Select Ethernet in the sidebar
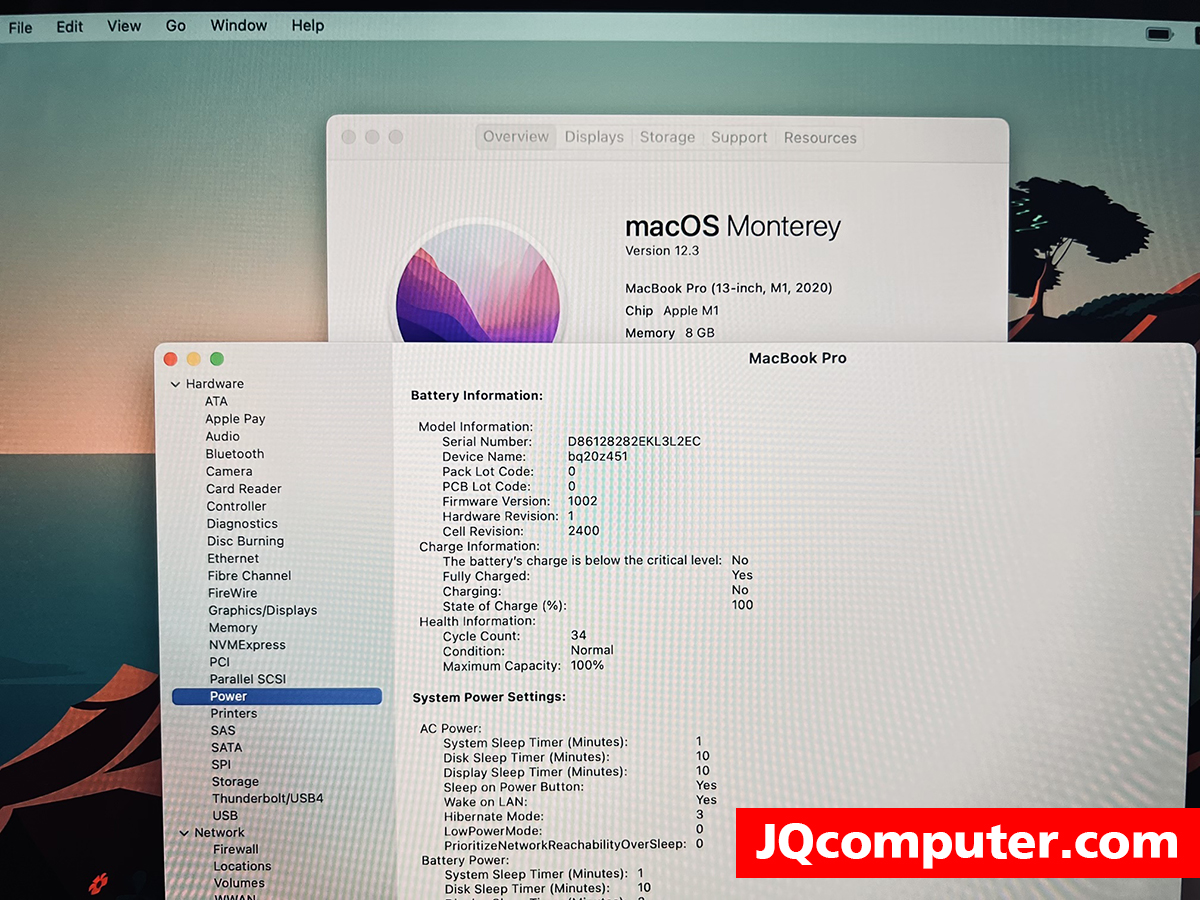Viewport: 1200px width, 900px height. pyautogui.click(x=233, y=558)
